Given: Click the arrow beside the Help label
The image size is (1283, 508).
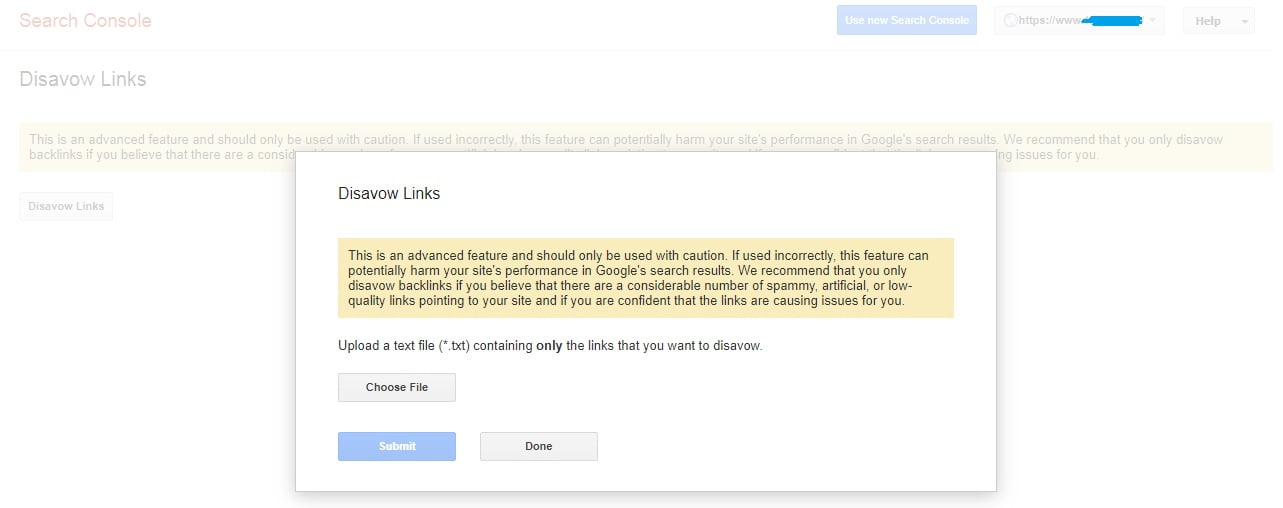Looking at the screenshot, I should pyautogui.click(x=1244, y=21).
